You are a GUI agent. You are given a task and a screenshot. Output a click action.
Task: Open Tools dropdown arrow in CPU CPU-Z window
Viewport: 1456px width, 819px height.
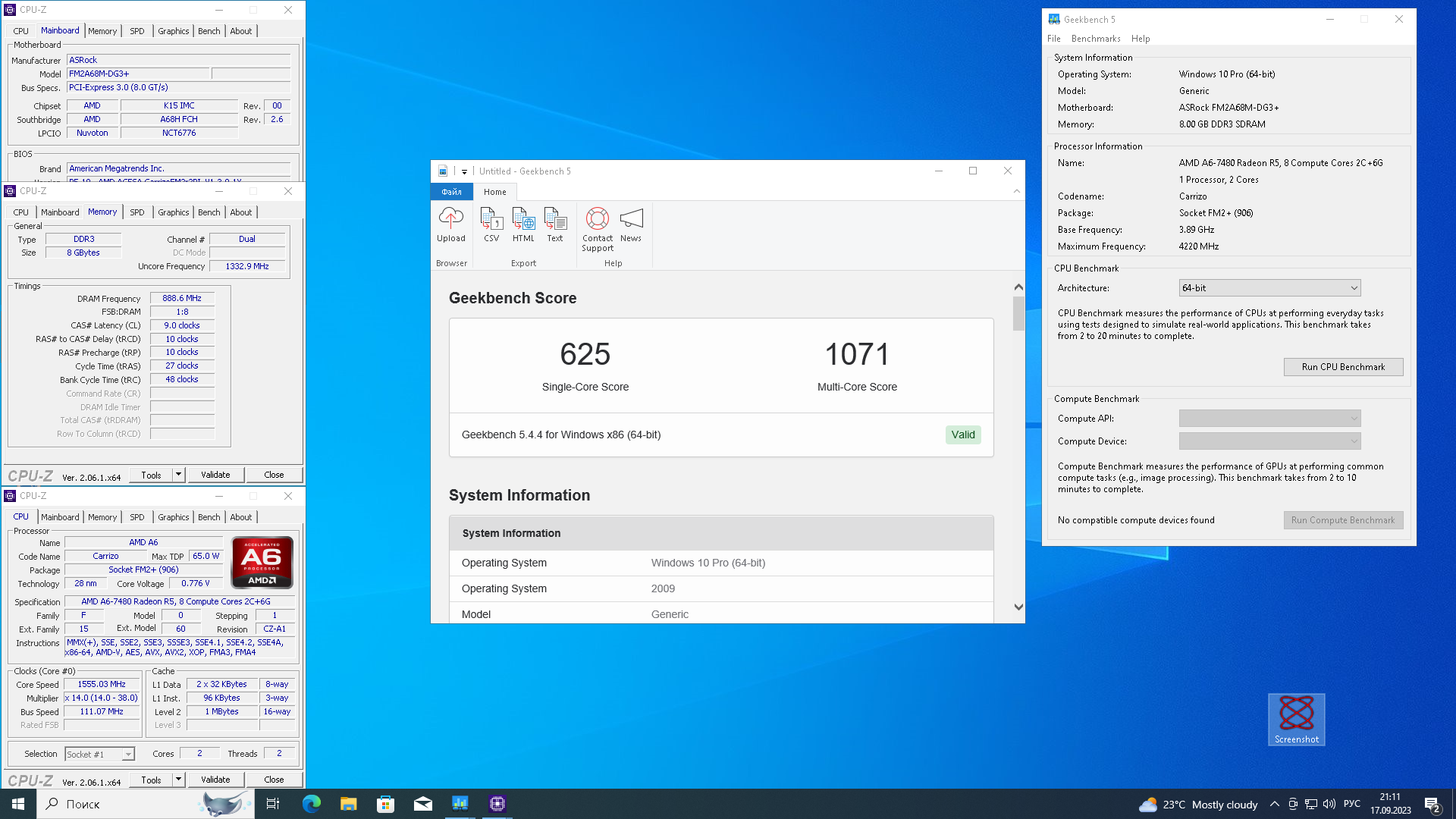click(x=178, y=780)
